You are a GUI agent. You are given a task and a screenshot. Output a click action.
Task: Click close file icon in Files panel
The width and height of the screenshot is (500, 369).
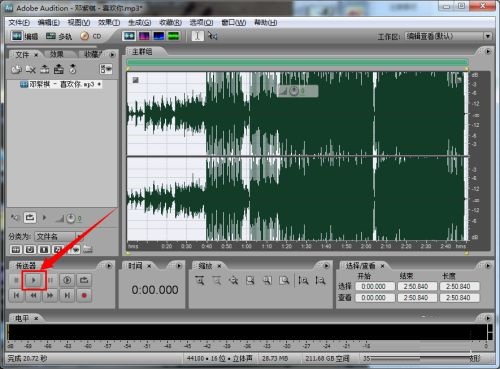[30, 69]
